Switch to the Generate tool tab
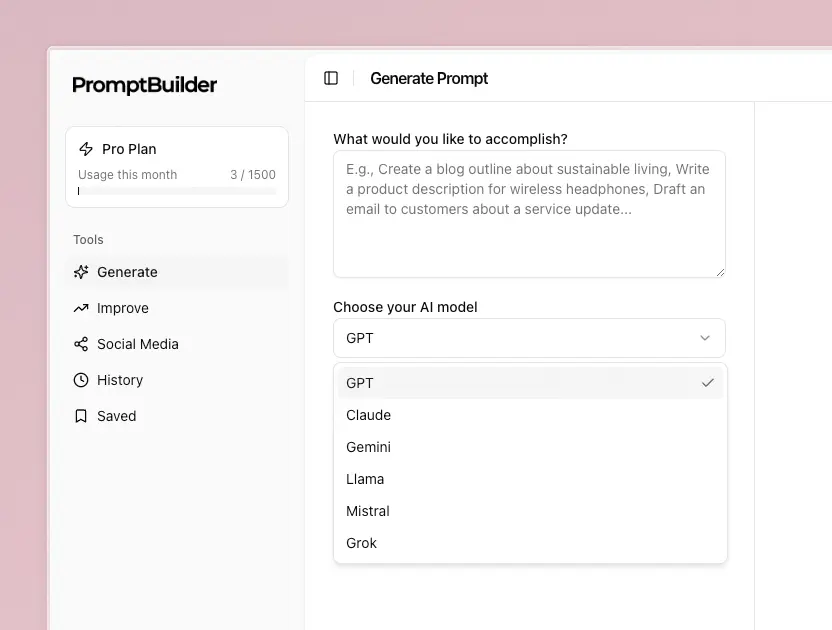 [x=128, y=271]
